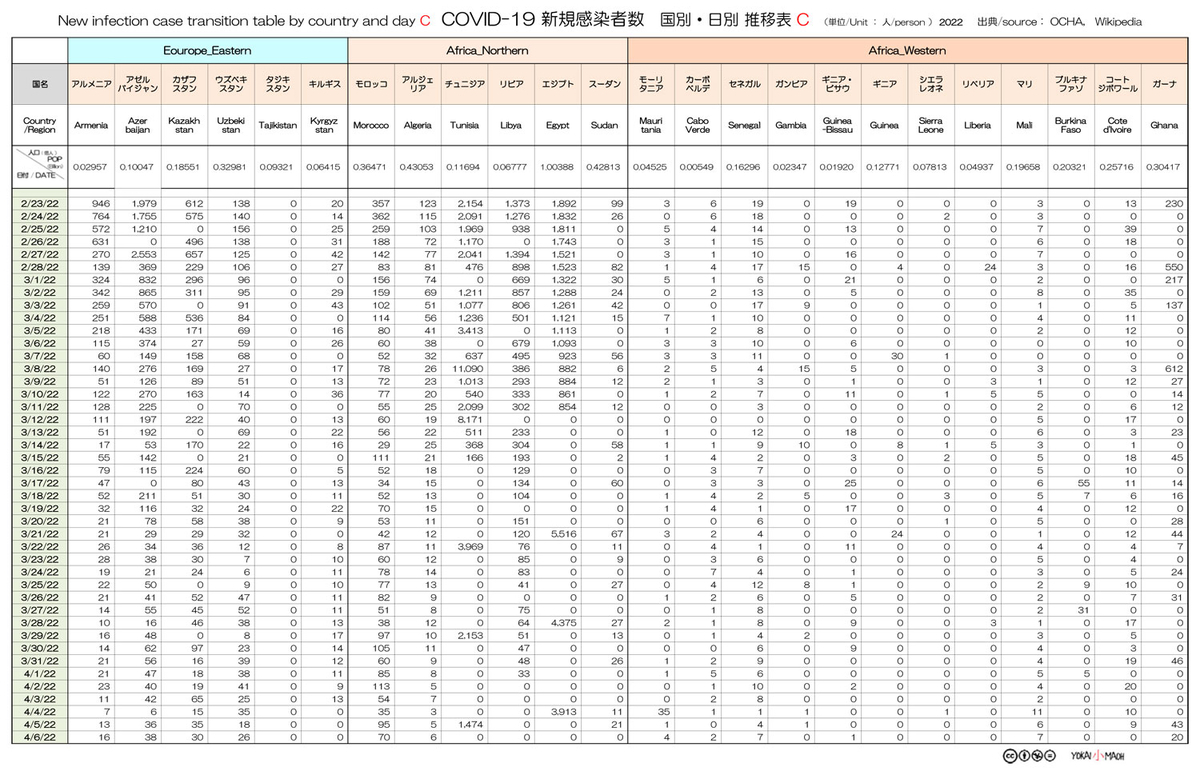This screenshot has height=771, width=1200.
Task: Click the CC NoDerivatives equals icon
Action: (1050, 754)
